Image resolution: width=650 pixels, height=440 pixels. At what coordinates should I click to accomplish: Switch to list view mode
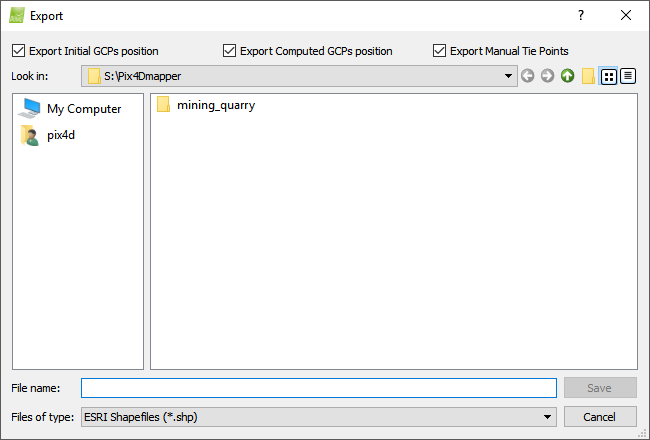click(x=608, y=76)
